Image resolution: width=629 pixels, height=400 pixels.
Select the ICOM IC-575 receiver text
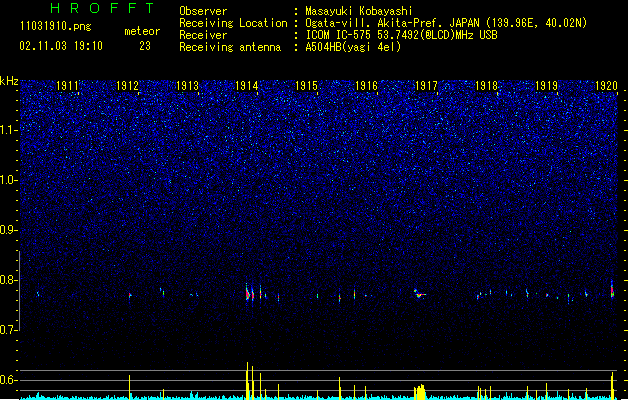(402, 35)
